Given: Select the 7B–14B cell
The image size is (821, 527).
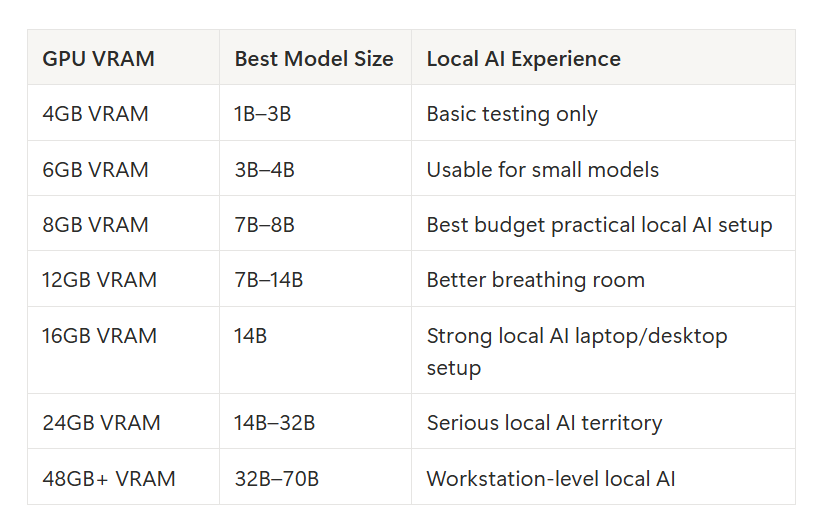Looking at the screenshot, I should (x=269, y=280).
